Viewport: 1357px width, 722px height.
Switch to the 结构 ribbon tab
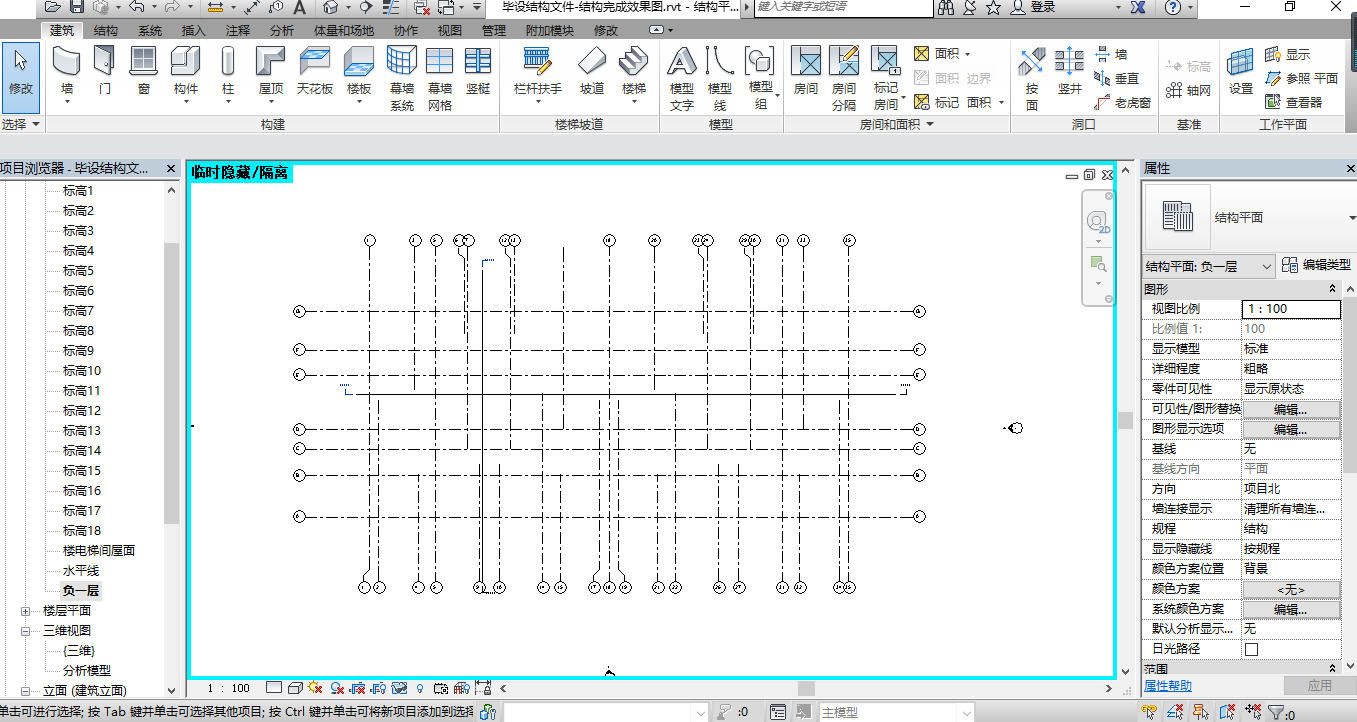(x=105, y=31)
